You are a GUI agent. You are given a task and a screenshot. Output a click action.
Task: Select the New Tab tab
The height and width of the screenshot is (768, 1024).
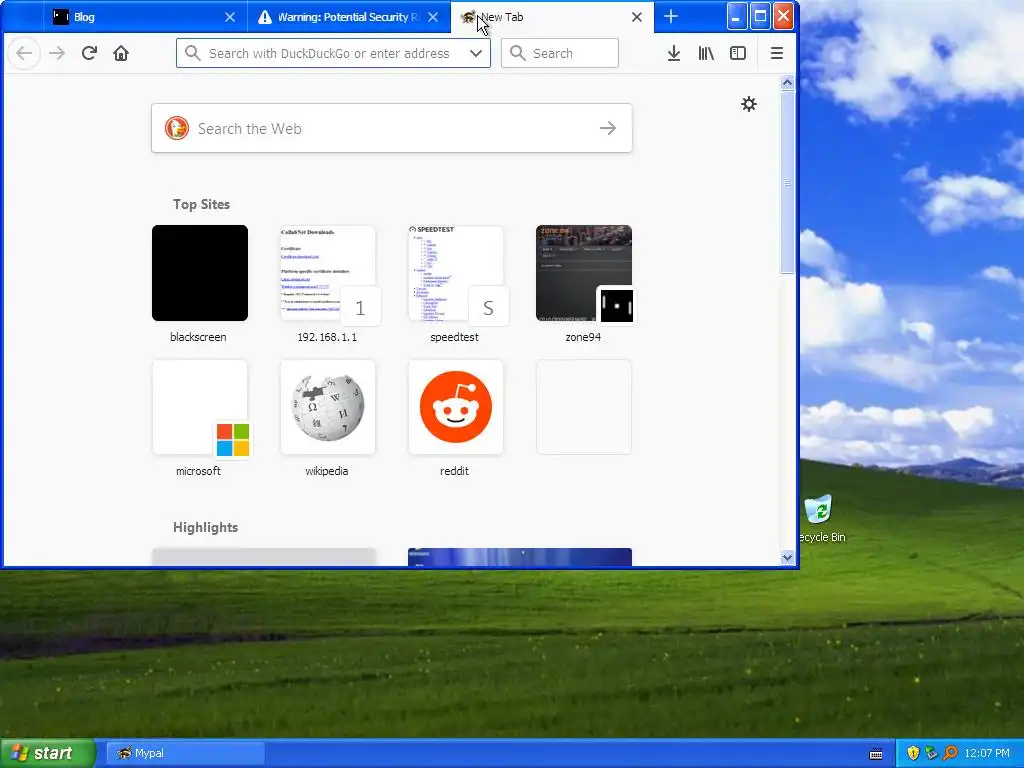[552, 17]
